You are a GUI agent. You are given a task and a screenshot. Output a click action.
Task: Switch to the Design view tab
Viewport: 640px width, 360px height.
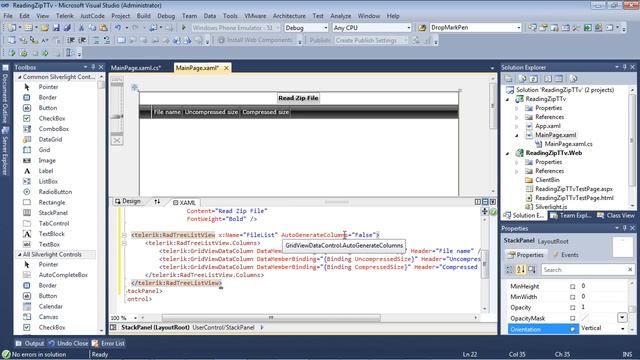coord(128,202)
